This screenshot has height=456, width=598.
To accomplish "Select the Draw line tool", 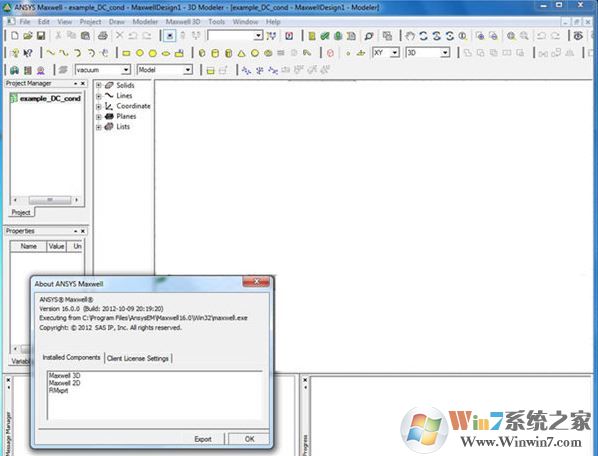I will pyautogui.click(x=51, y=53).
